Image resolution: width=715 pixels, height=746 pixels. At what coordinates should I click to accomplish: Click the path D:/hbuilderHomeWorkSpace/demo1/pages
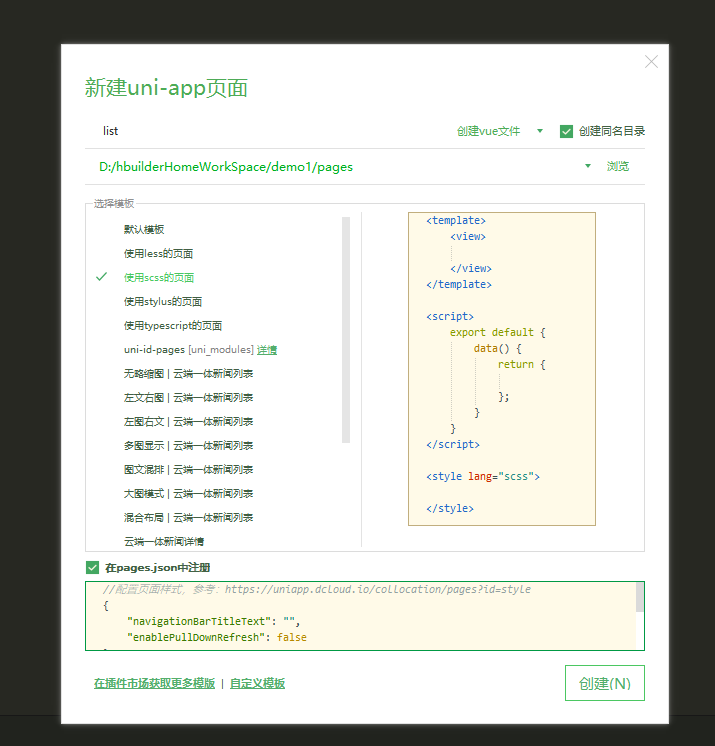[x=226, y=167]
